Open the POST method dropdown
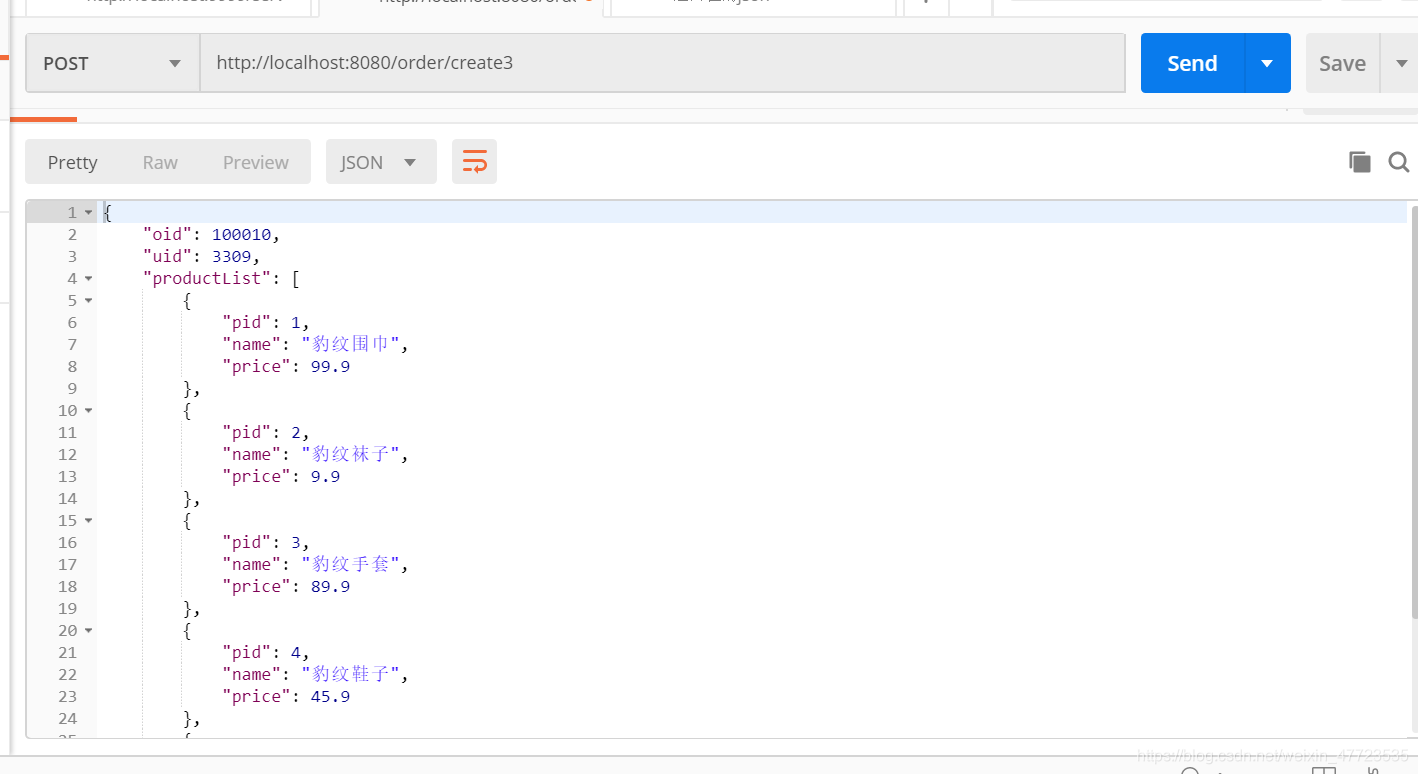Image resolution: width=1418 pixels, height=774 pixels. click(113, 63)
